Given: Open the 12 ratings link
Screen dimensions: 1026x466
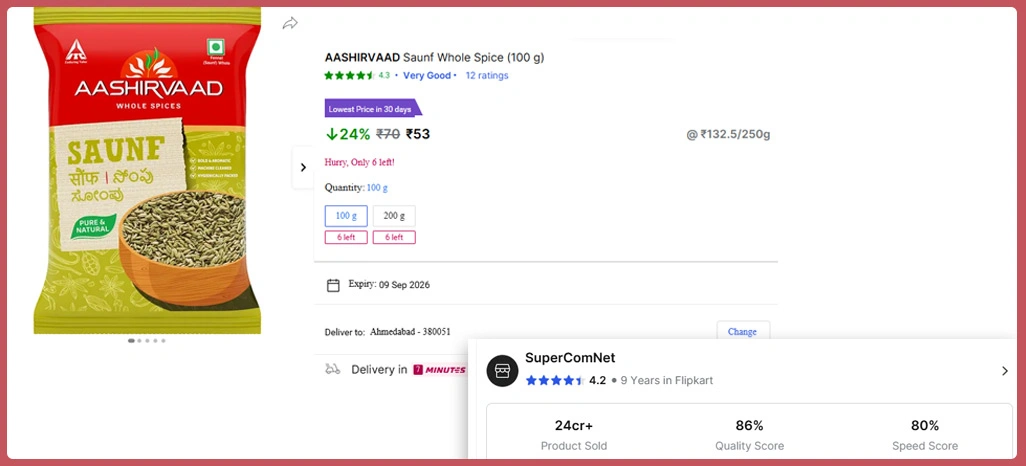Looking at the screenshot, I should pyautogui.click(x=487, y=75).
